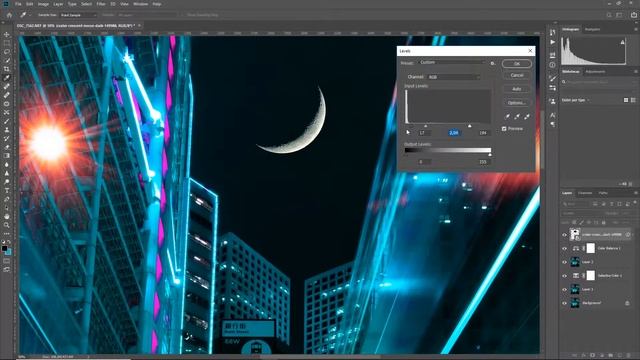The image size is (640, 360).
Task: Open the Libraries sort-by-type dropdown
Action: point(576,100)
